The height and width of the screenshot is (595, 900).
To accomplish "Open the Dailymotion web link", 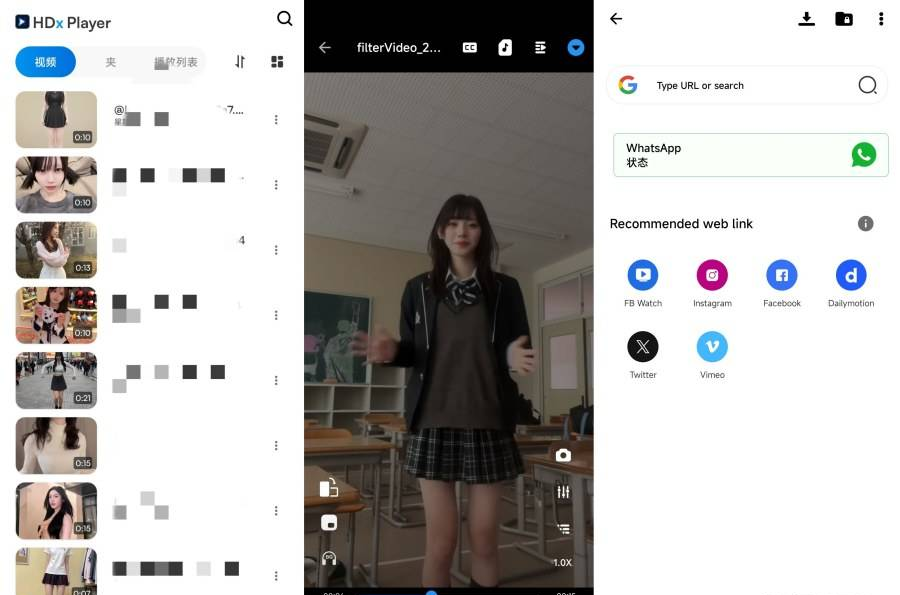I will point(851,276).
